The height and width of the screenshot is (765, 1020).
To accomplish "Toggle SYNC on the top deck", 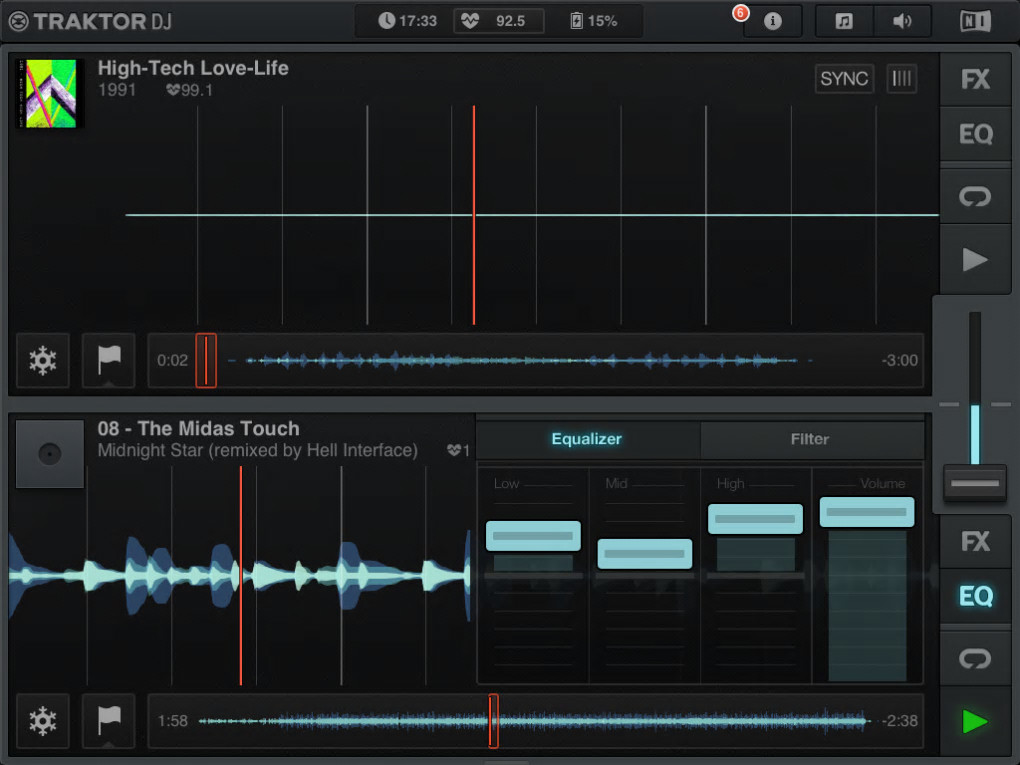I will tap(844, 79).
